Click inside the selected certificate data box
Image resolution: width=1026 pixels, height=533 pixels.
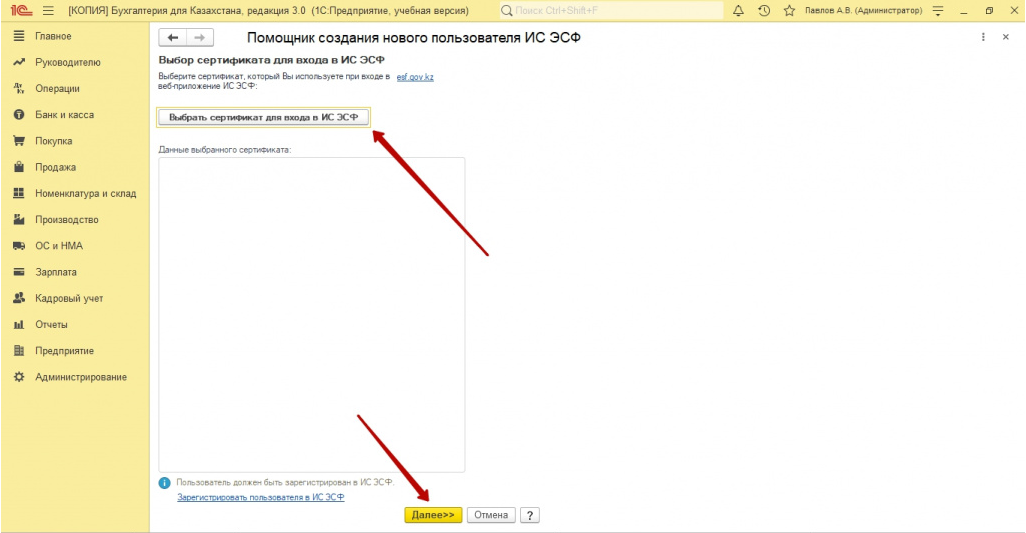point(311,314)
